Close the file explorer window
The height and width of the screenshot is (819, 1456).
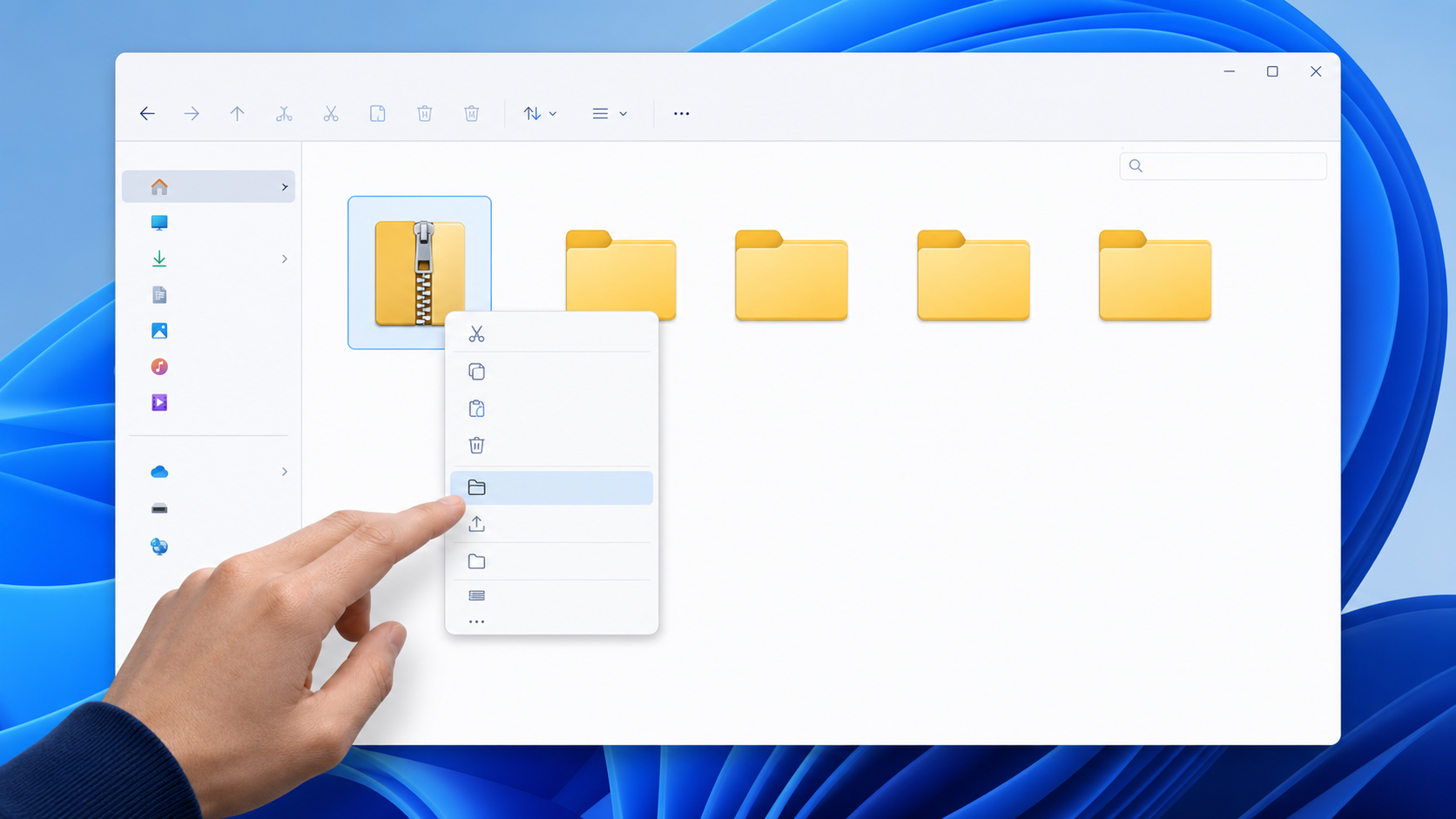point(1316,71)
